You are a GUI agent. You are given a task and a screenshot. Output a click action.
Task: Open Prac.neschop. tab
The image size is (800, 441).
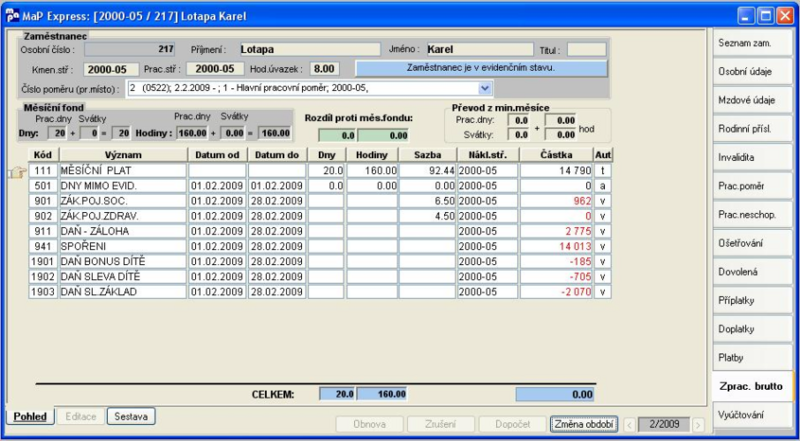point(753,214)
